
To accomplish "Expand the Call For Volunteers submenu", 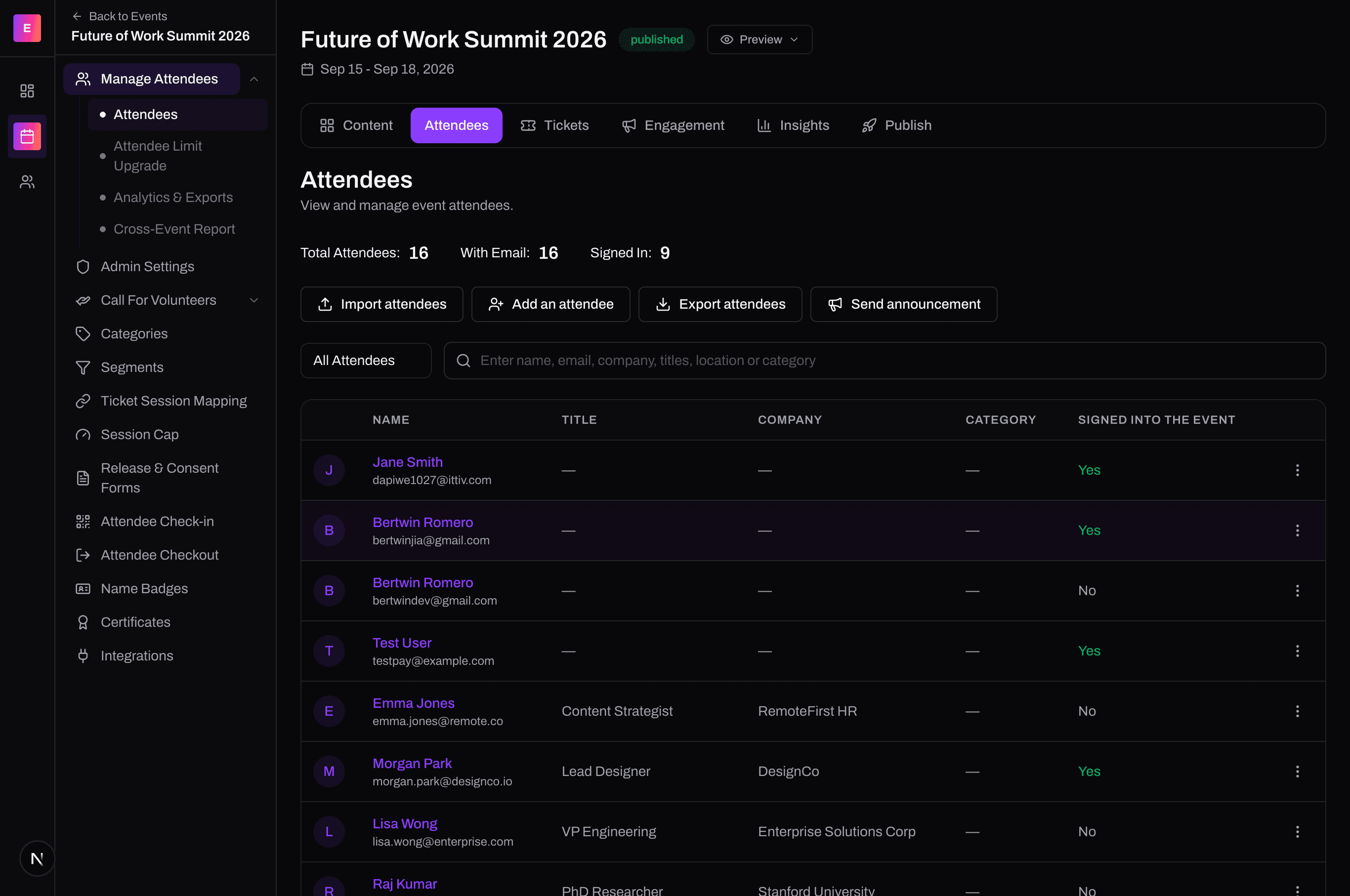I will click(x=254, y=300).
